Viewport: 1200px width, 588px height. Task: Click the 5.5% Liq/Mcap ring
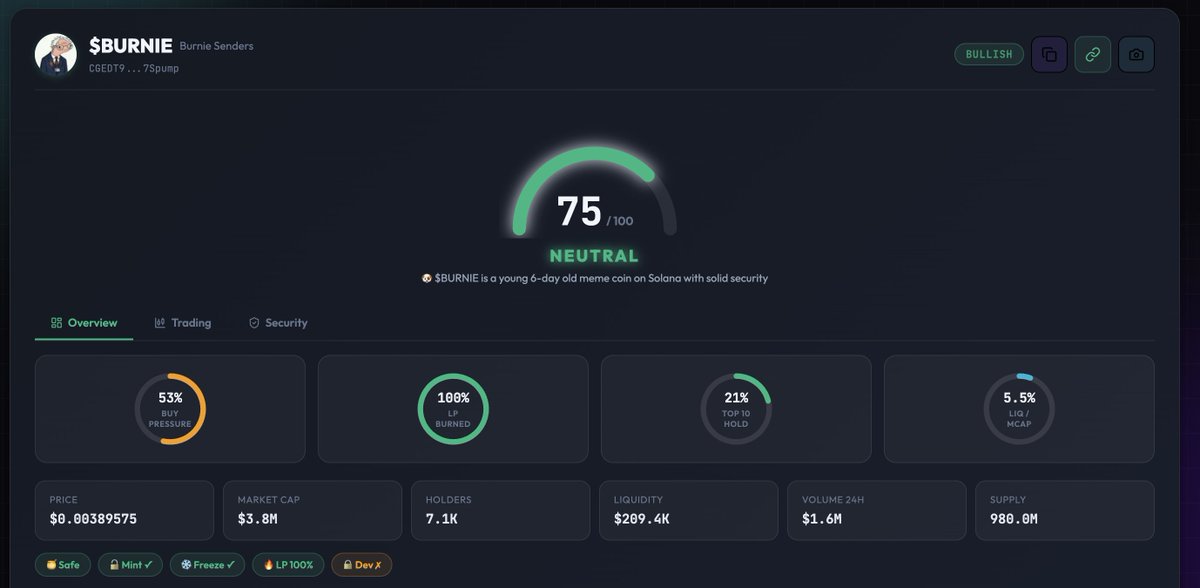point(1019,409)
